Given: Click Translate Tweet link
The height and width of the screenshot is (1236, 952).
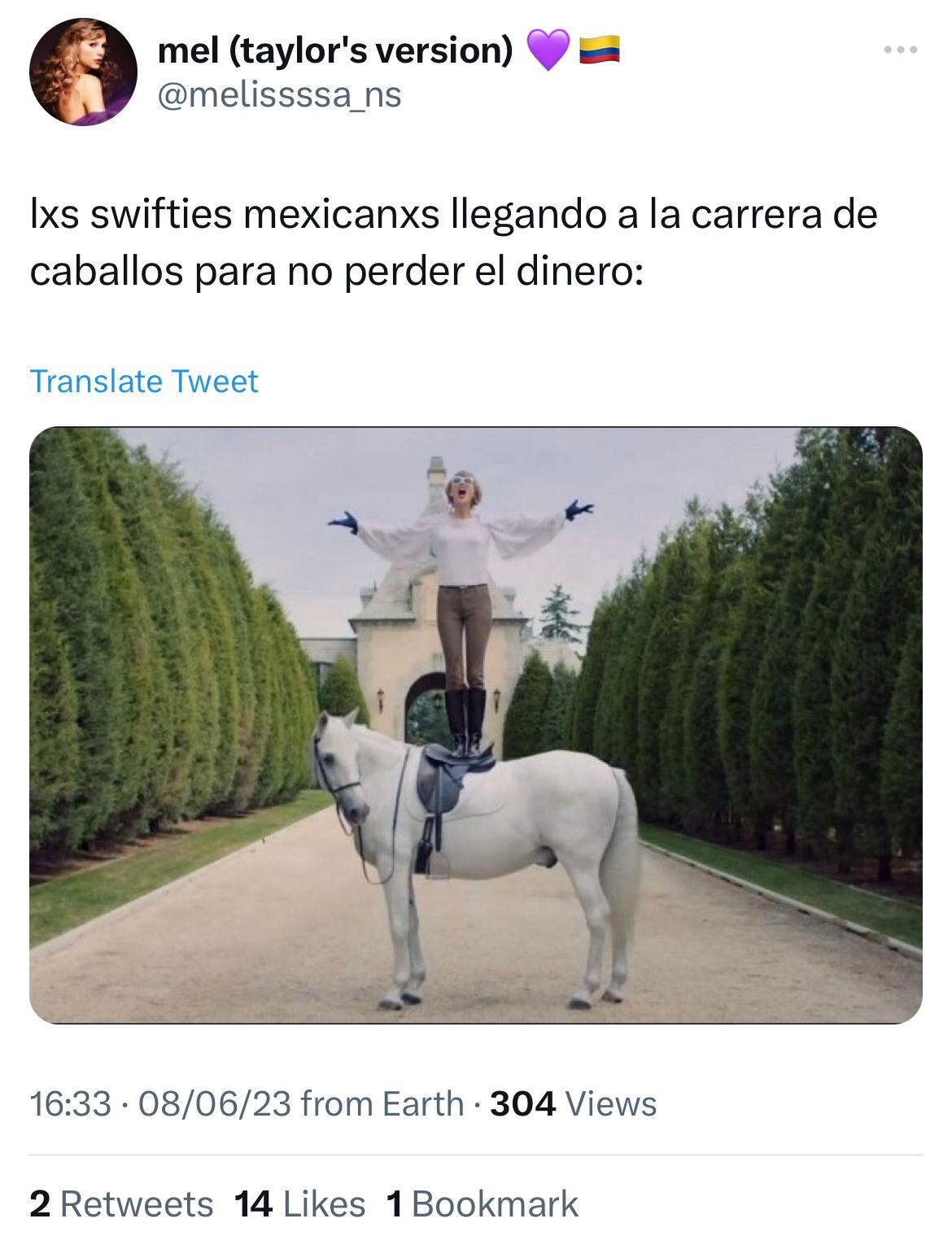Looking at the screenshot, I should tap(144, 381).
